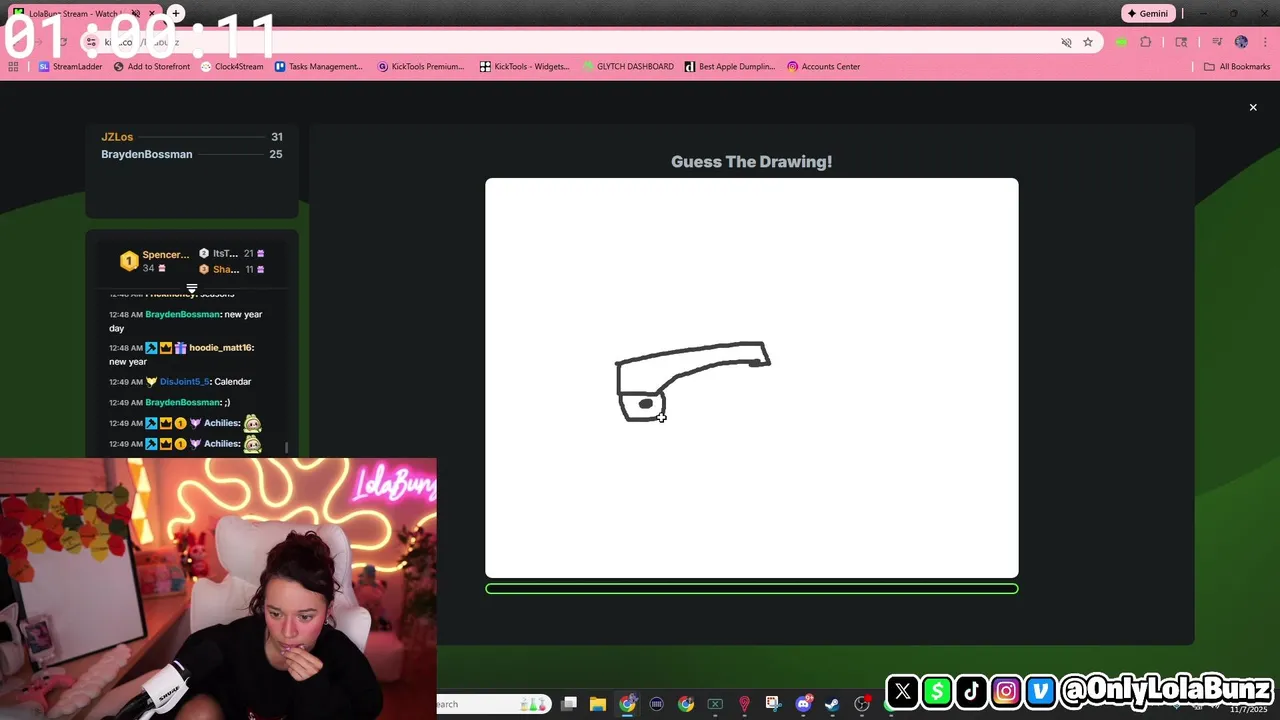
Task: Click the taskbar date 11/7/2025
Action: click(x=1248, y=709)
